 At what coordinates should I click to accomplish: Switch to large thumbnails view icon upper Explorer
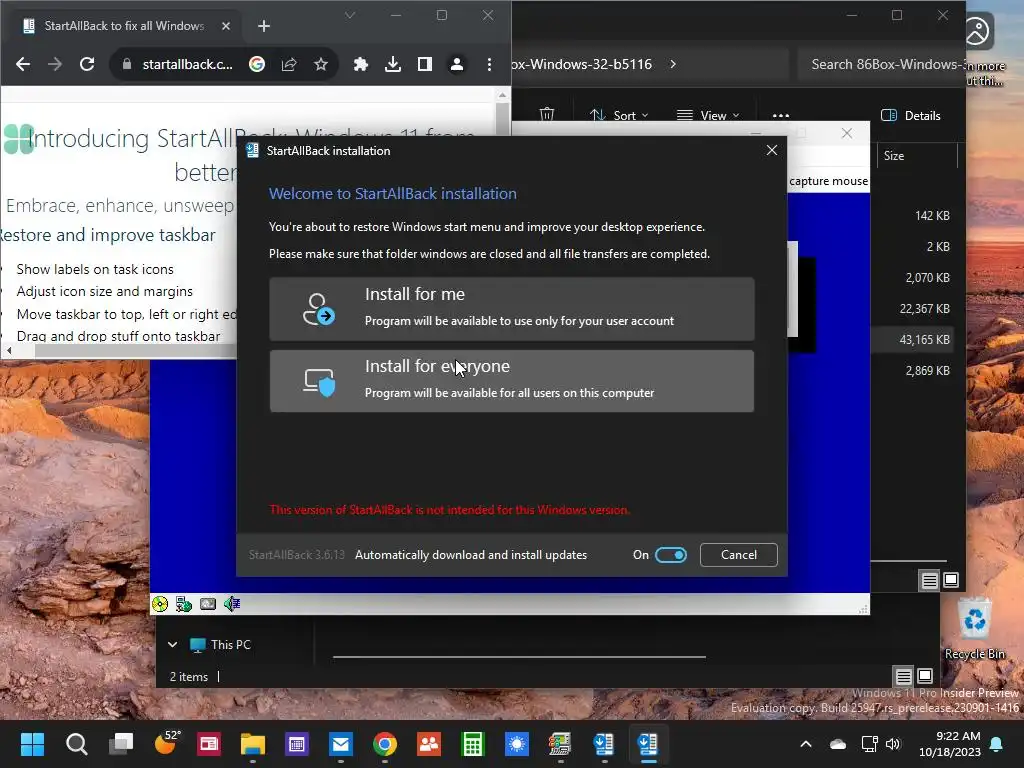[951, 580]
